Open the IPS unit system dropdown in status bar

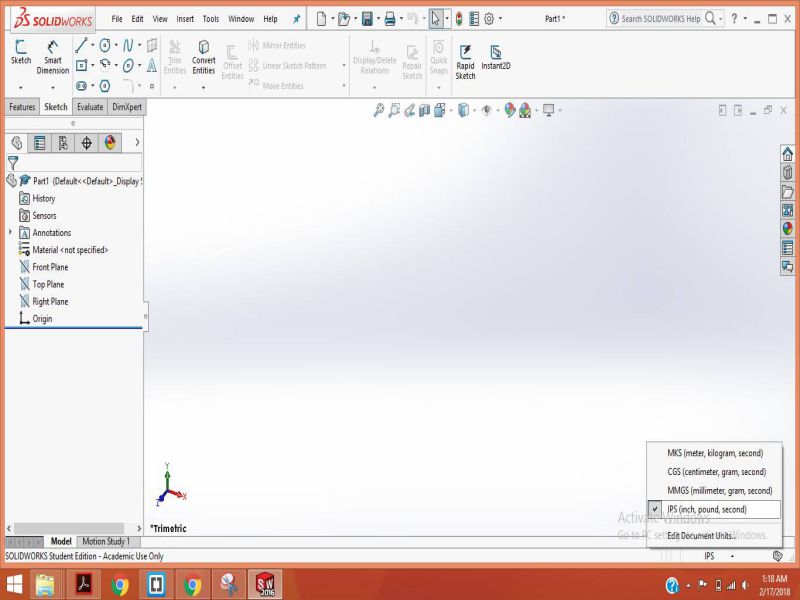point(719,556)
